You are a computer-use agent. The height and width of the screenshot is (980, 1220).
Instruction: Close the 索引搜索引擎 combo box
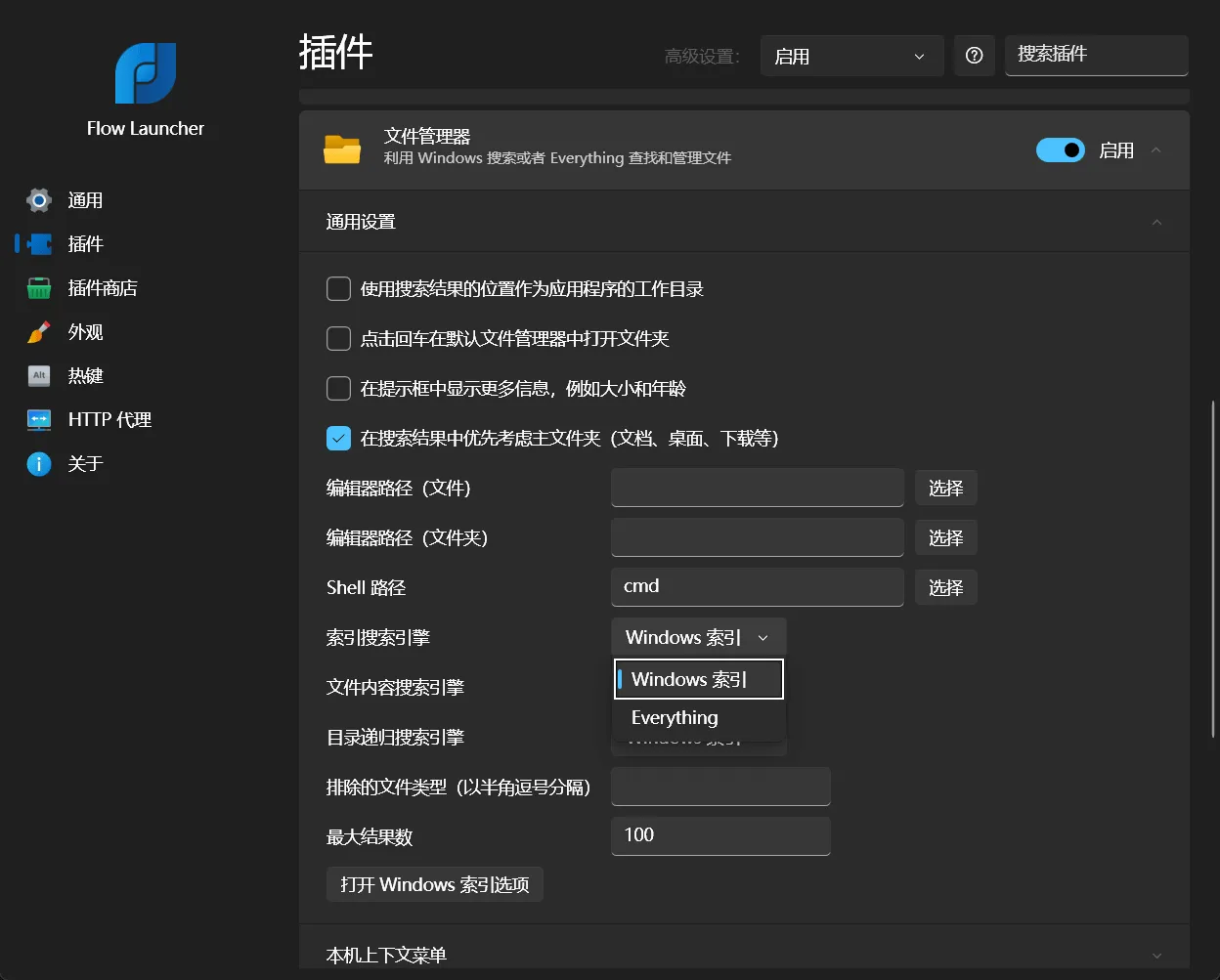(x=699, y=637)
